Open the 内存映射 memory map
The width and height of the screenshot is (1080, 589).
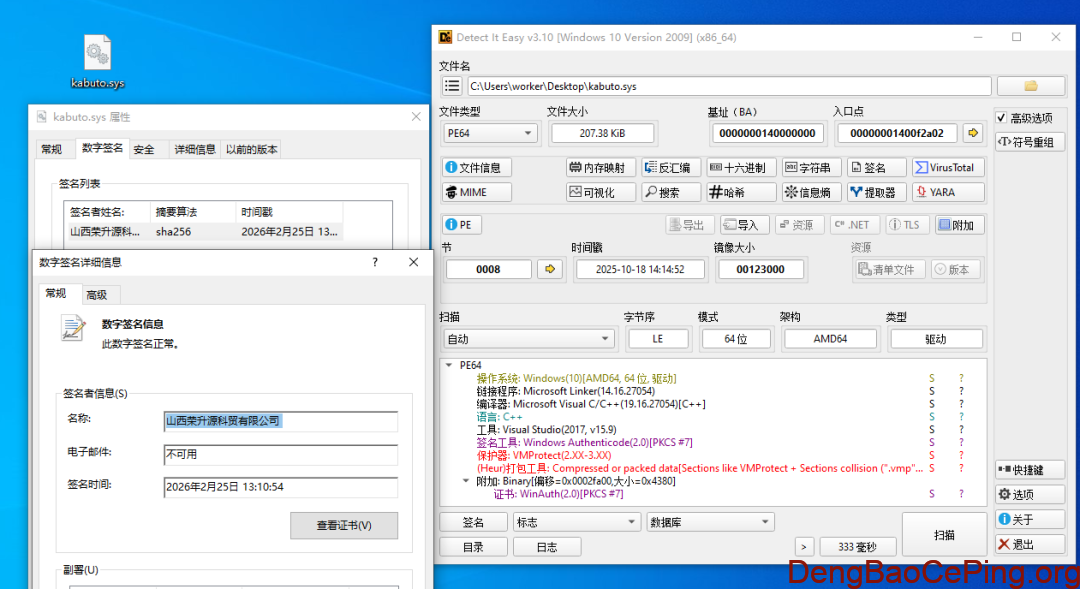601,167
